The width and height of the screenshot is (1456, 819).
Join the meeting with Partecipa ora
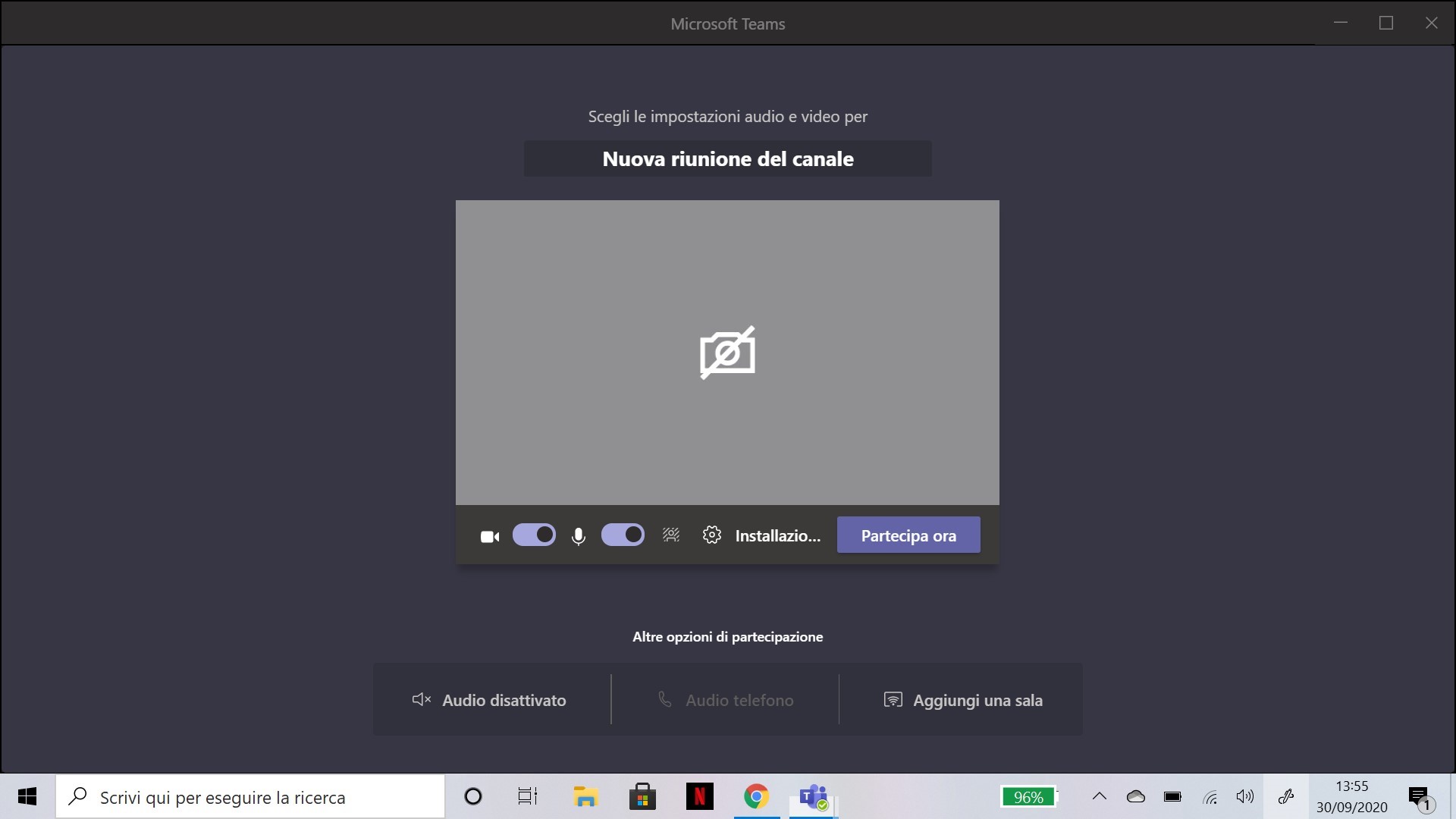point(908,535)
